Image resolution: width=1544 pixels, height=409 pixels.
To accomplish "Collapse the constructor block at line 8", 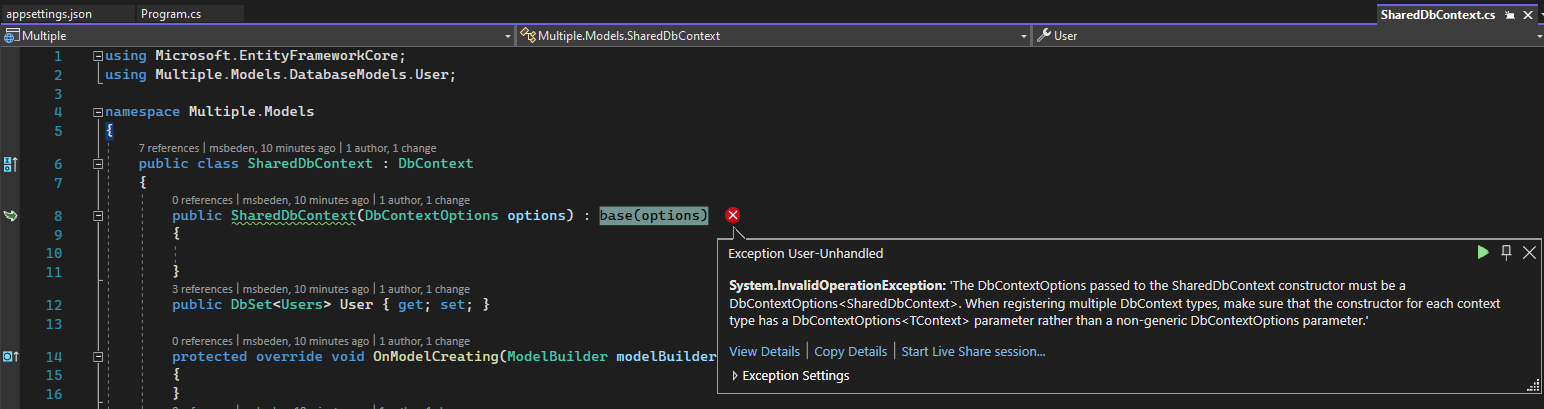I will (x=97, y=215).
